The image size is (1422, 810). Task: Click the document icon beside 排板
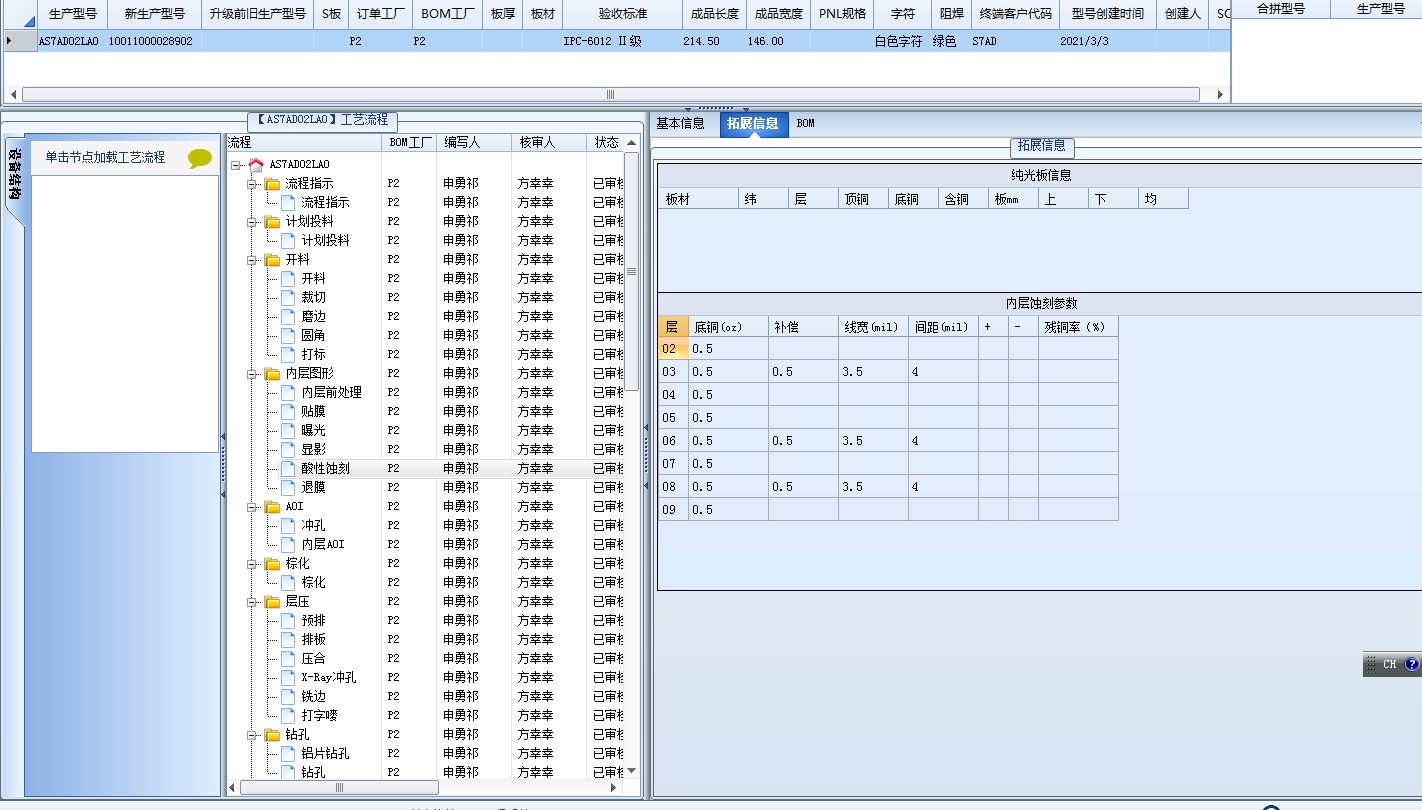tap(288, 639)
